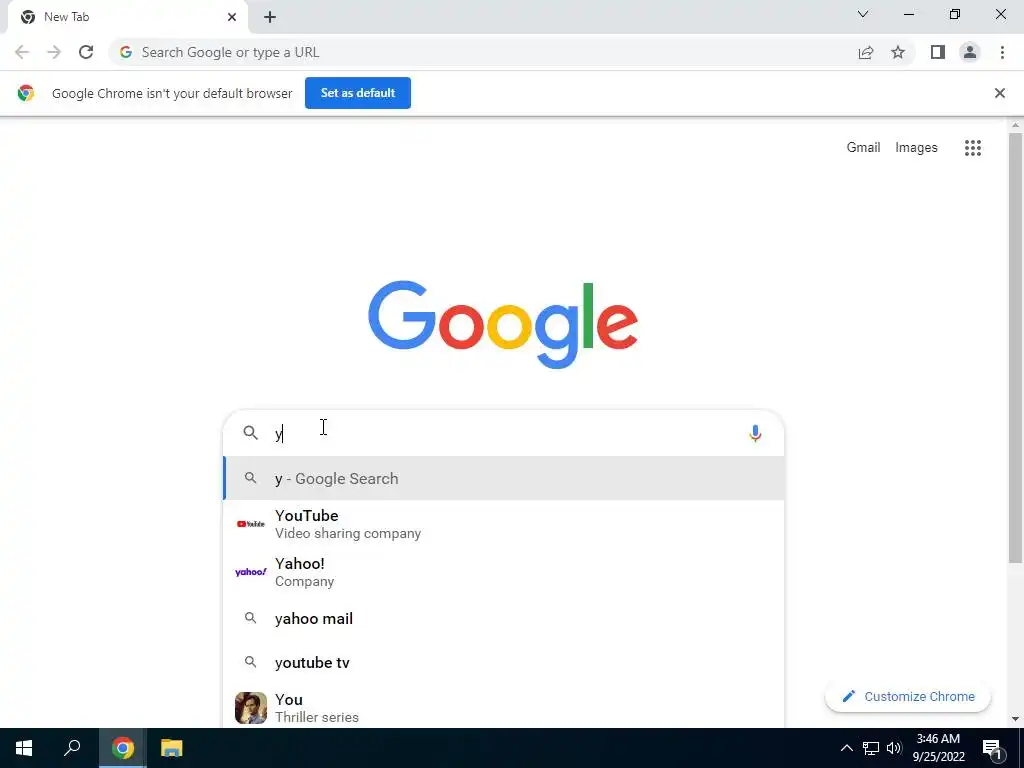Share this page icon in address bar

tap(866, 52)
